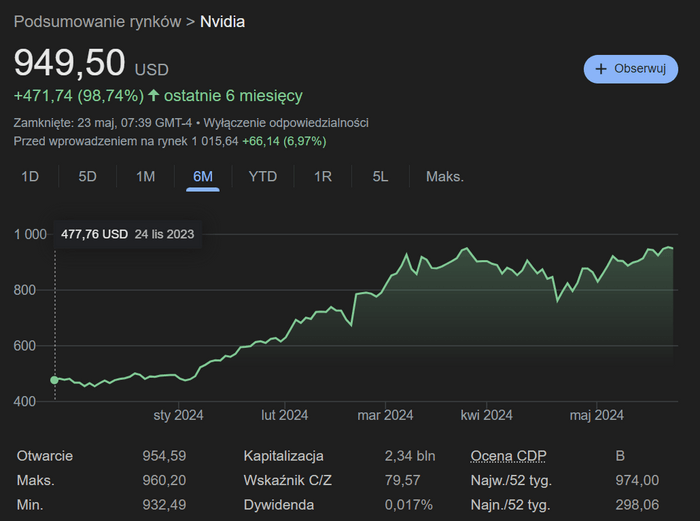This screenshot has height=521, width=700.
Task: Click the green up arrow icon
Action: click(154, 95)
